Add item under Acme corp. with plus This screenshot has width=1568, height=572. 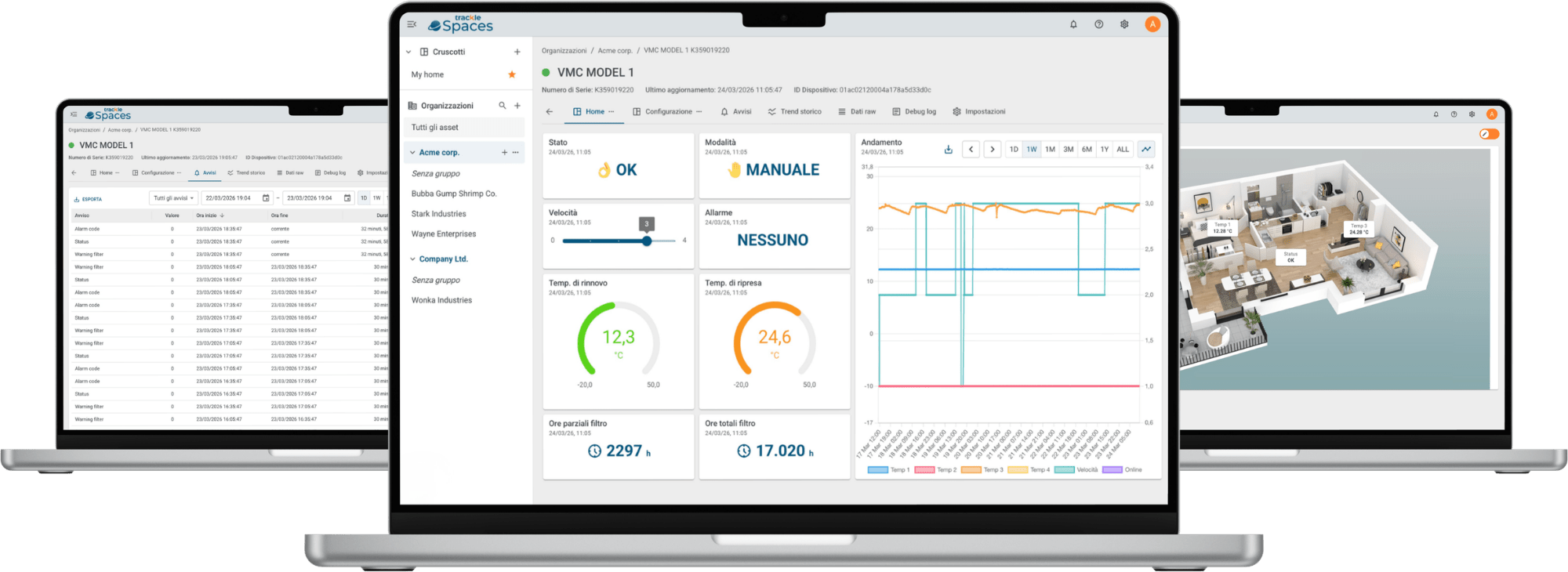[x=504, y=152]
